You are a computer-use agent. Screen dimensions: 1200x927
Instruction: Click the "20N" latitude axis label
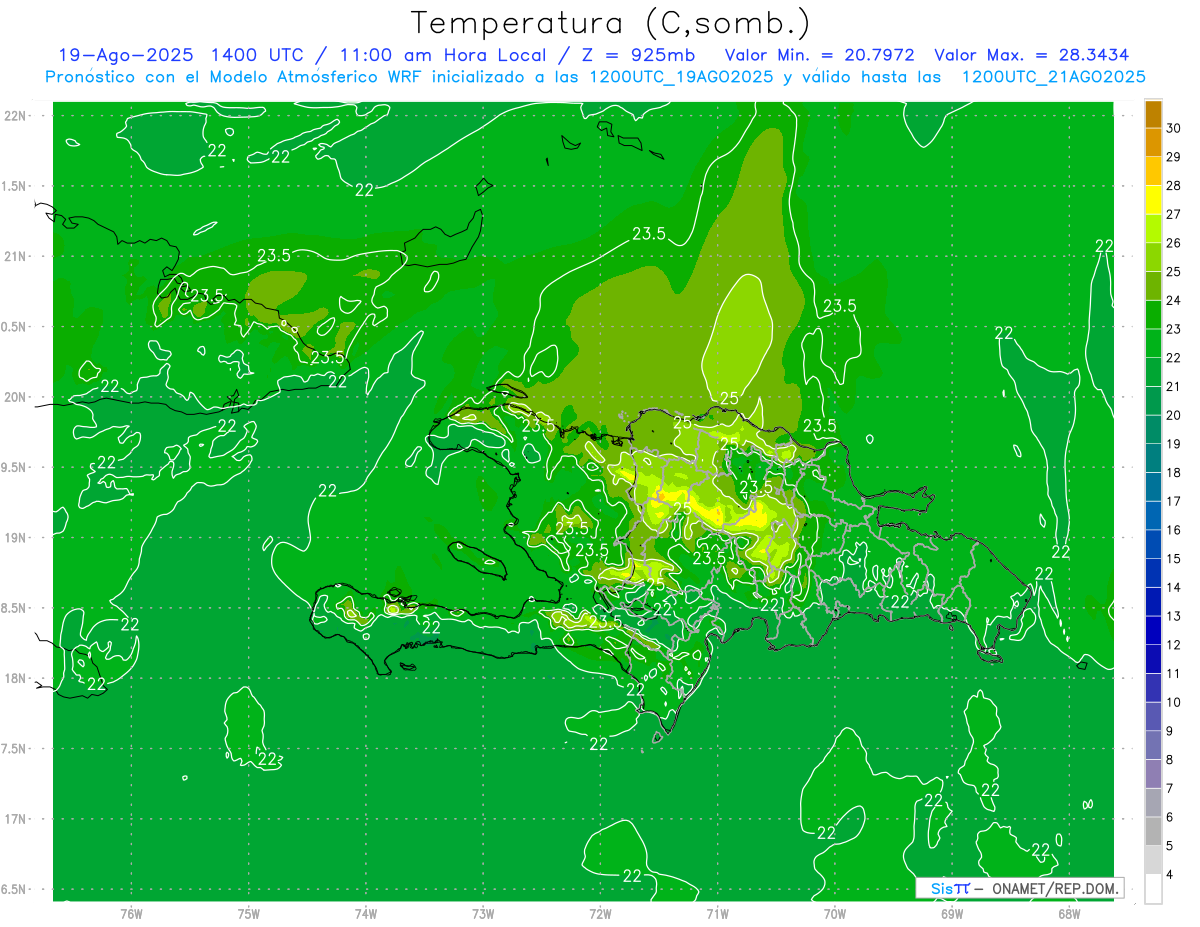tap(16, 397)
